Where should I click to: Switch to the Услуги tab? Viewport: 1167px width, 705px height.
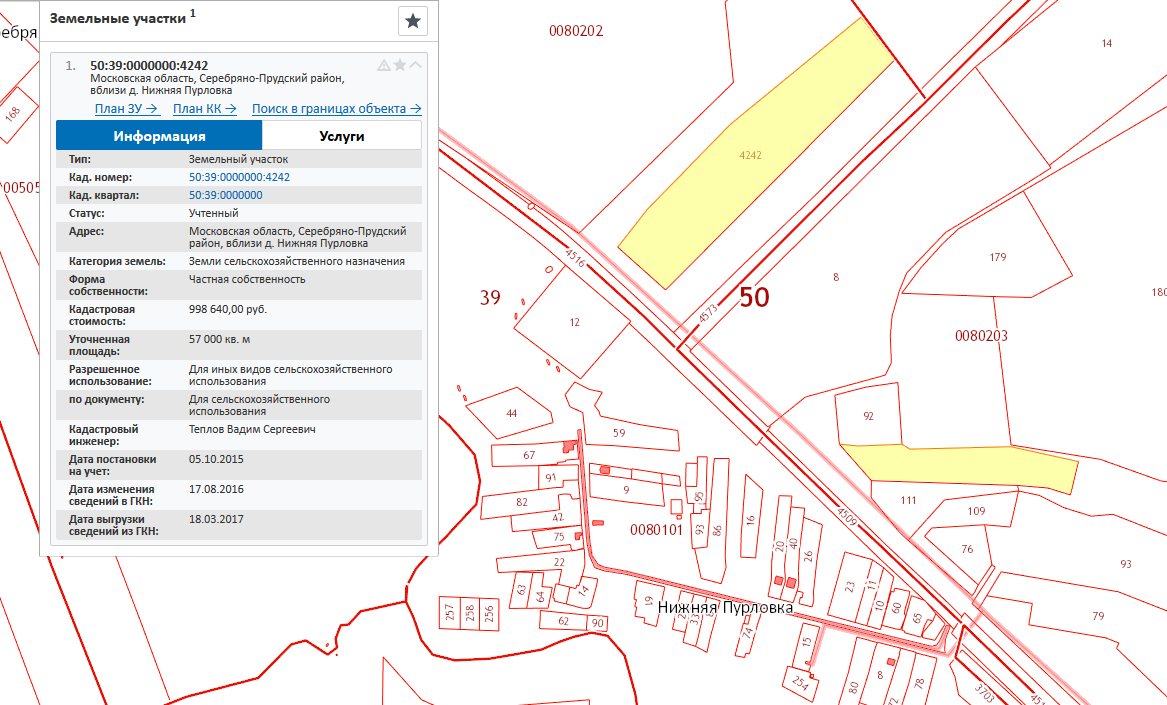pyautogui.click(x=342, y=136)
